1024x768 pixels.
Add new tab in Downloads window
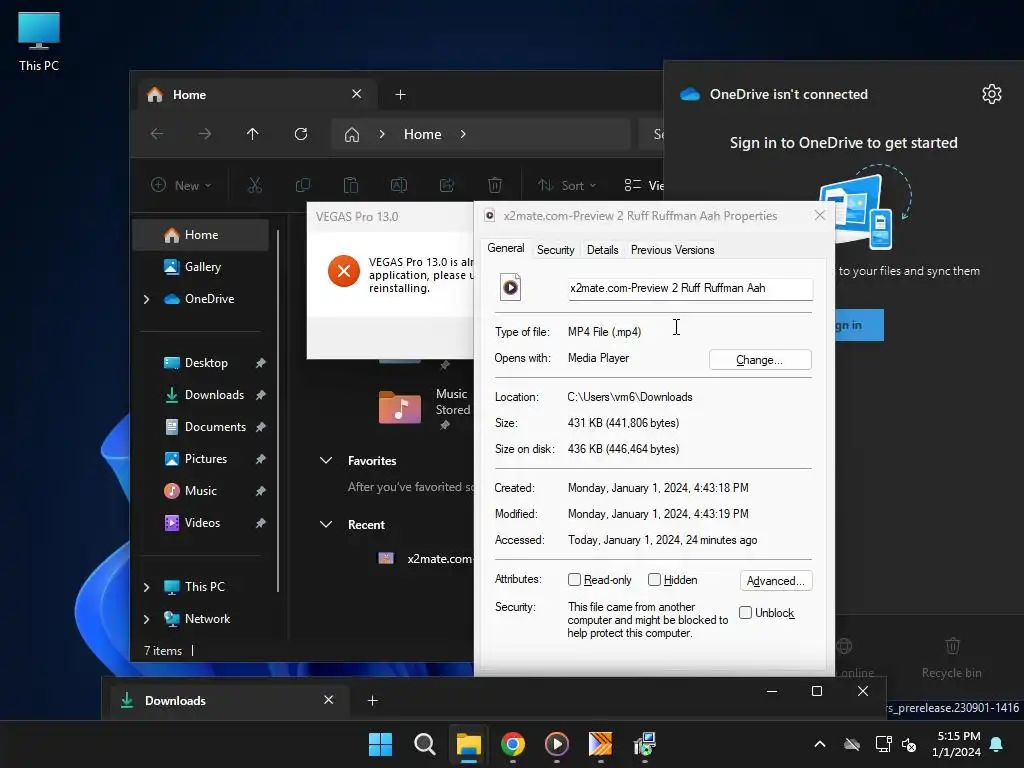pos(372,701)
